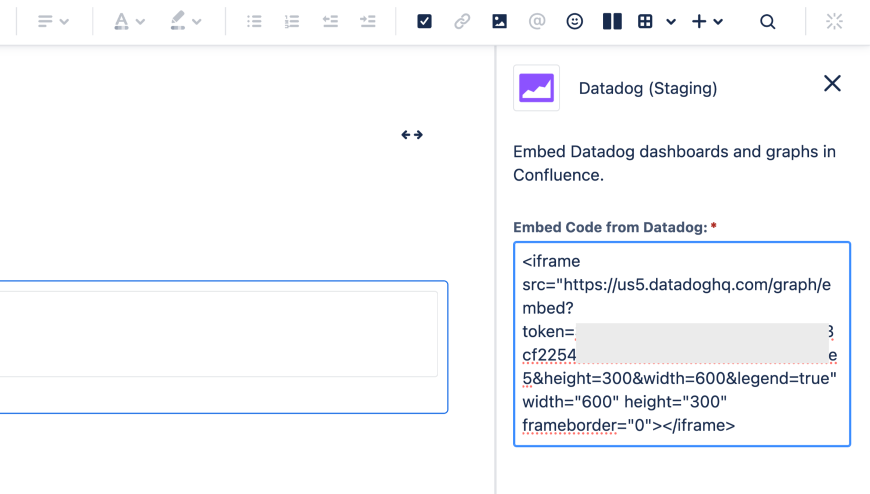Viewport: 870px width, 494px height.
Task: Insert page layouts columns
Action: (612, 21)
